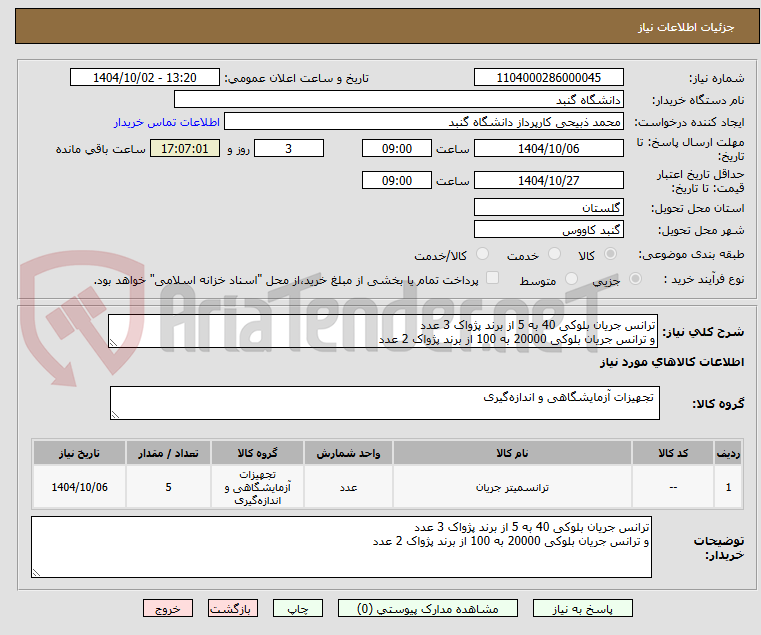Image resolution: width=761 pixels, height=635 pixels.
Task: Click the table group cell تجهیزات آزمایشگاهی و اندازه‌گیری
Action: tap(257, 487)
